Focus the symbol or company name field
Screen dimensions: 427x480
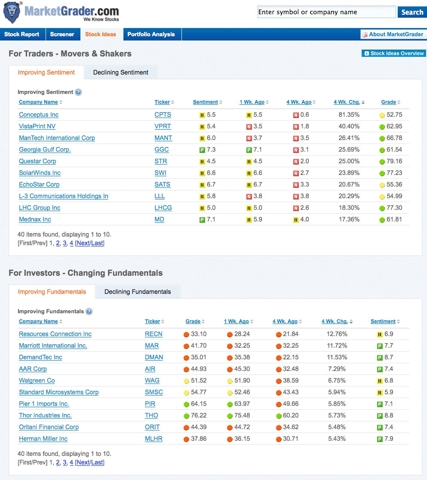pyautogui.click(x=326, y=12)
